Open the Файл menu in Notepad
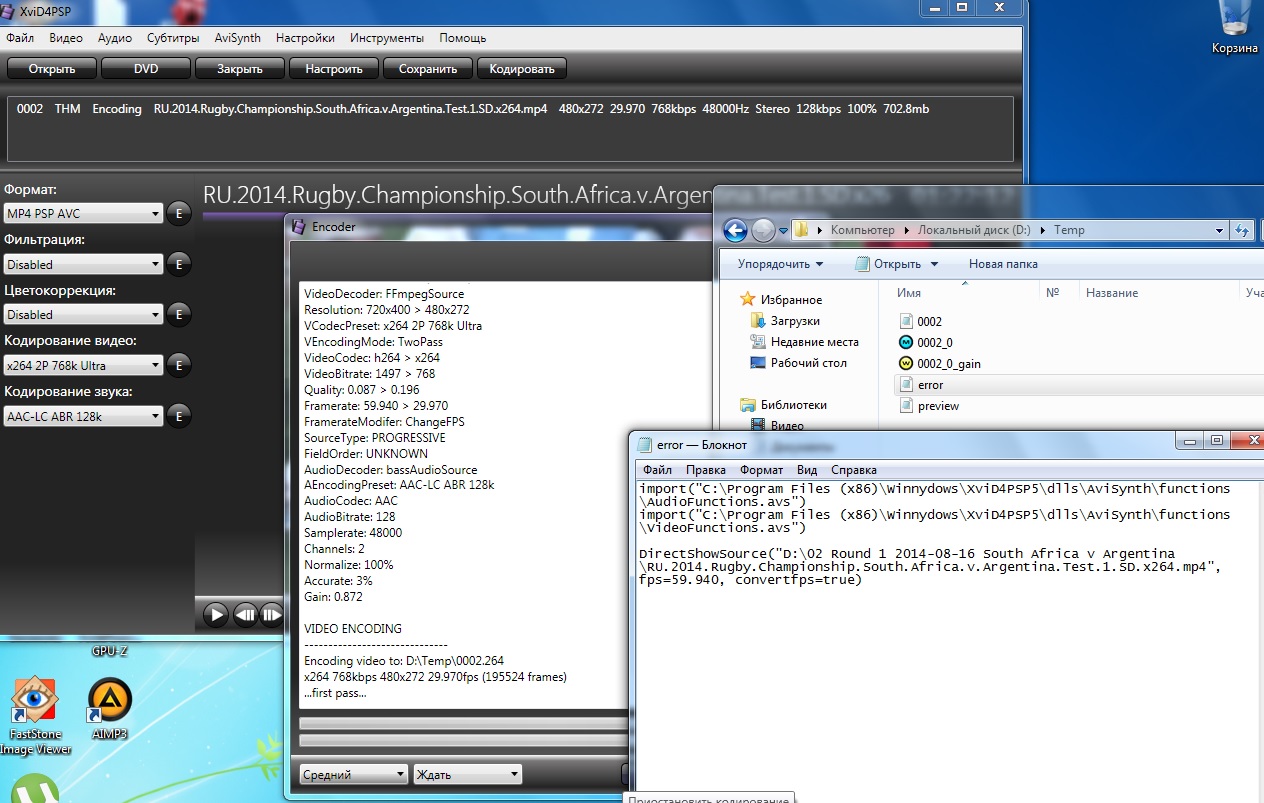 [x=657, y=470]
